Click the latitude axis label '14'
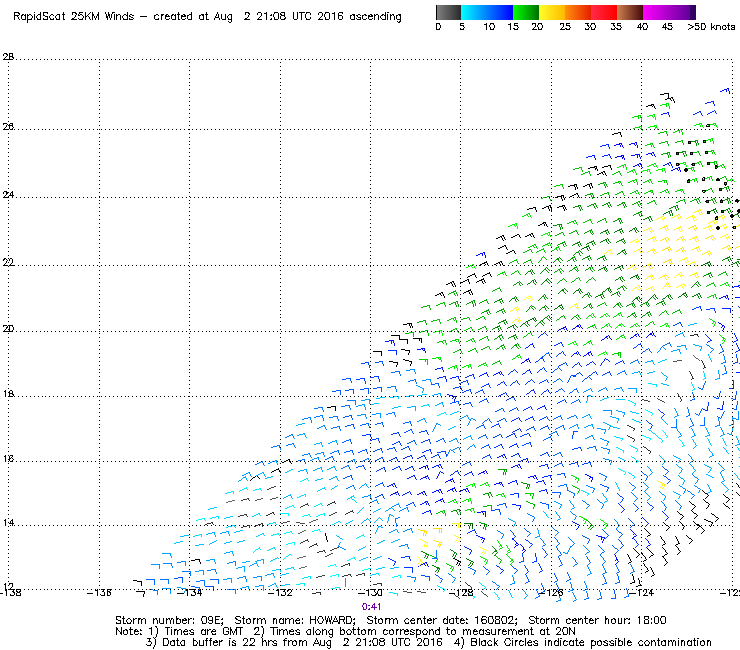Image resolution: width=740 pixels, height=650 pixels. [8, 523]
